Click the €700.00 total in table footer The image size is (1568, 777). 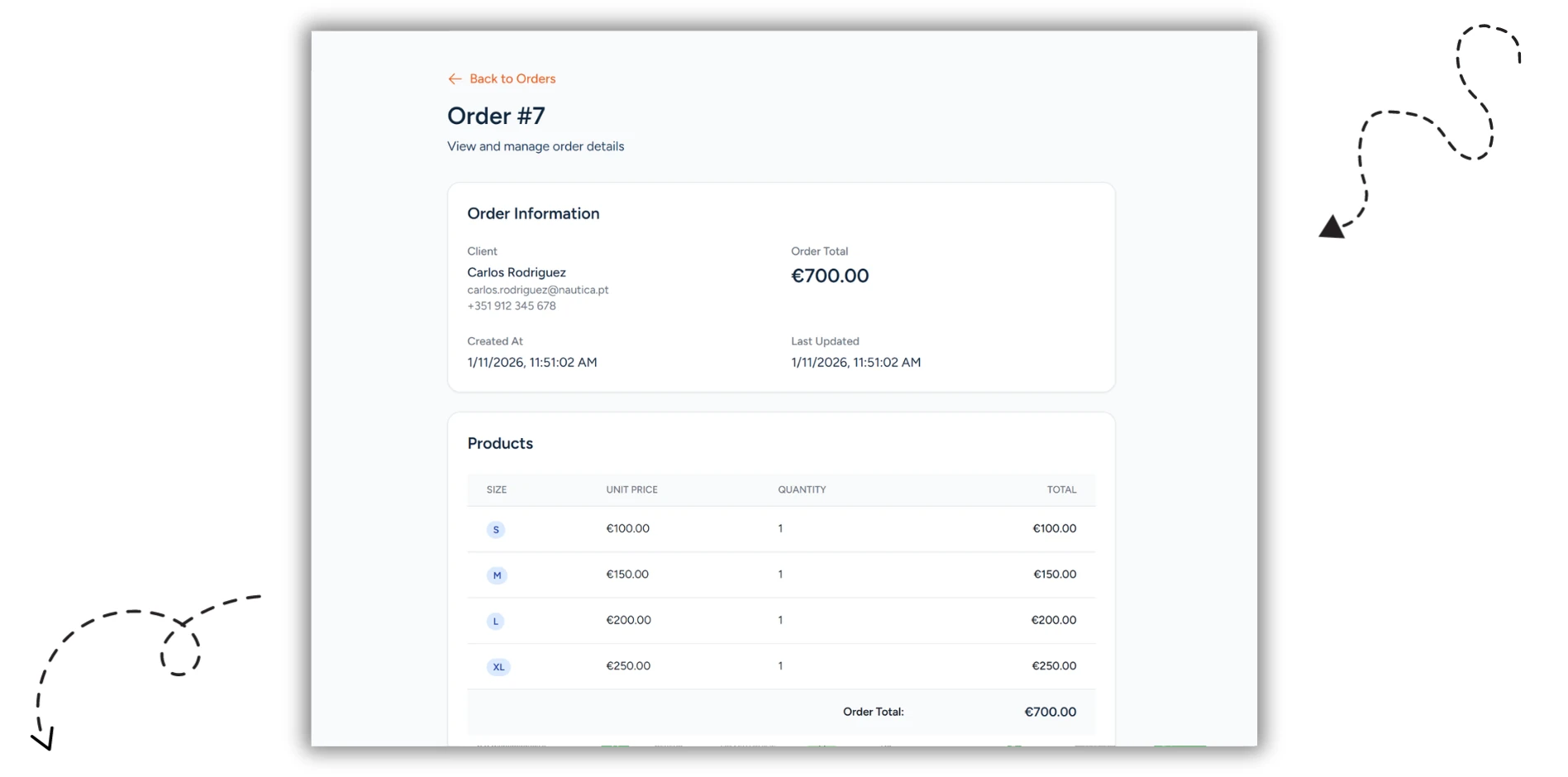tap(1050, 712)
